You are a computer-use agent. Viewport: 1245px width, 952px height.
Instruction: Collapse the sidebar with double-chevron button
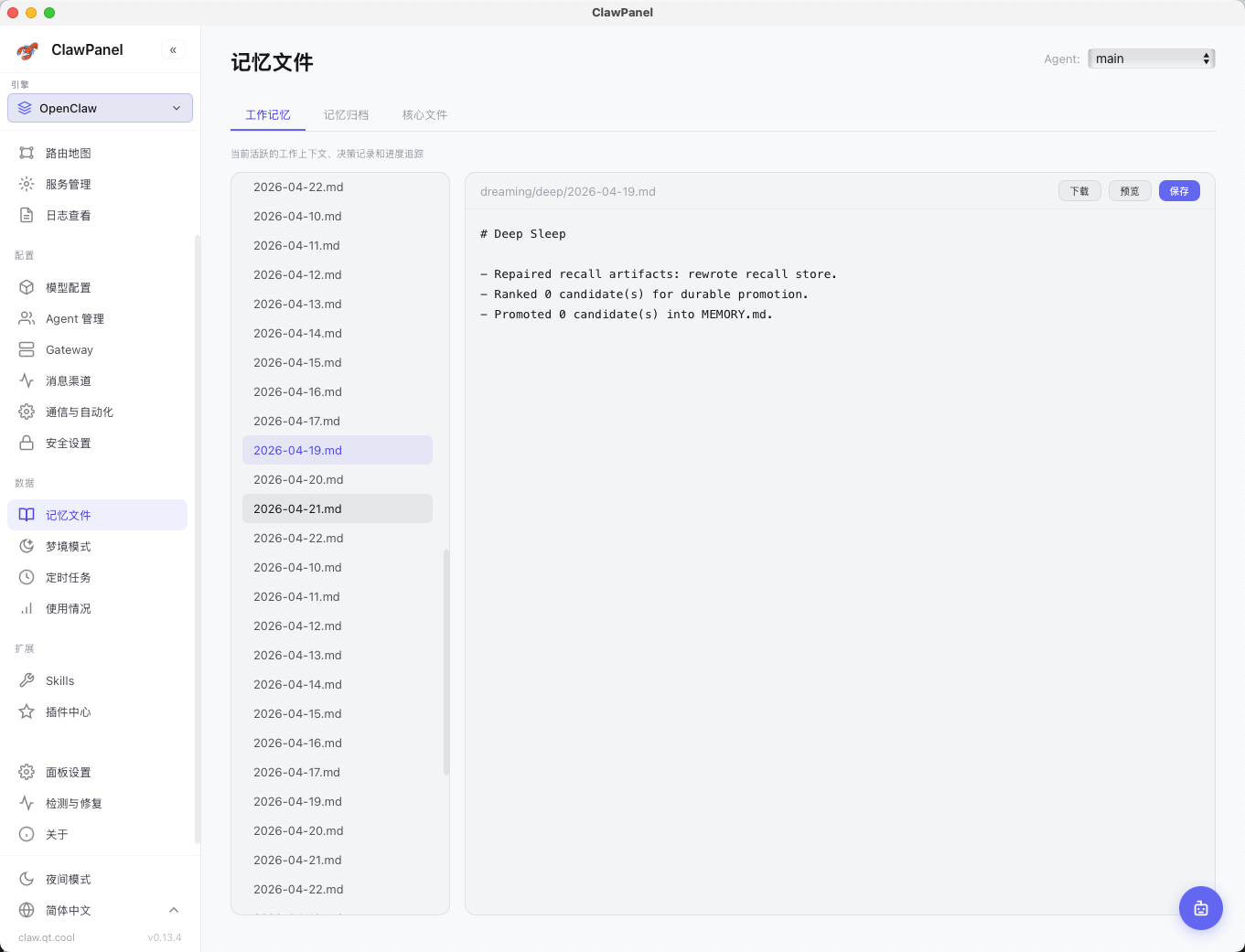click(173, 50)
